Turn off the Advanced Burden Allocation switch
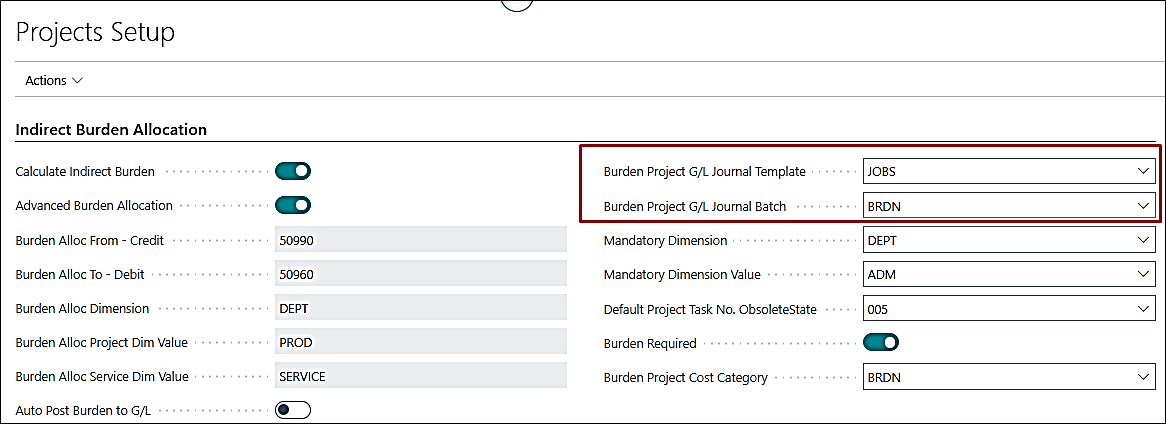Screen dimensions: 1166x424 tap(293, 206)
